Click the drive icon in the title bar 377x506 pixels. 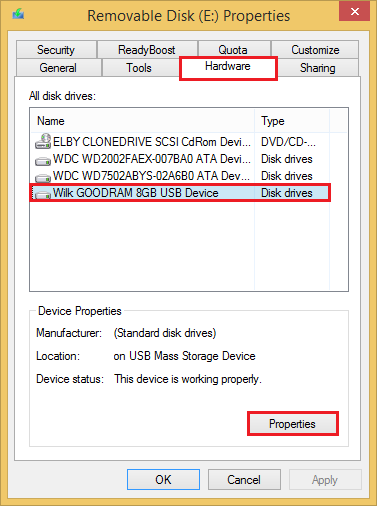pos(18,14)
